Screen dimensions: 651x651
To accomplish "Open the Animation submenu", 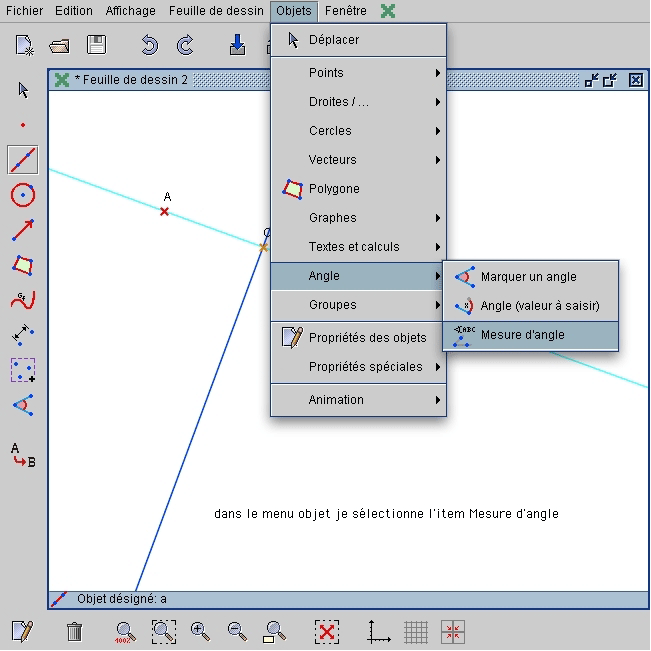I will tap(358, 400).
